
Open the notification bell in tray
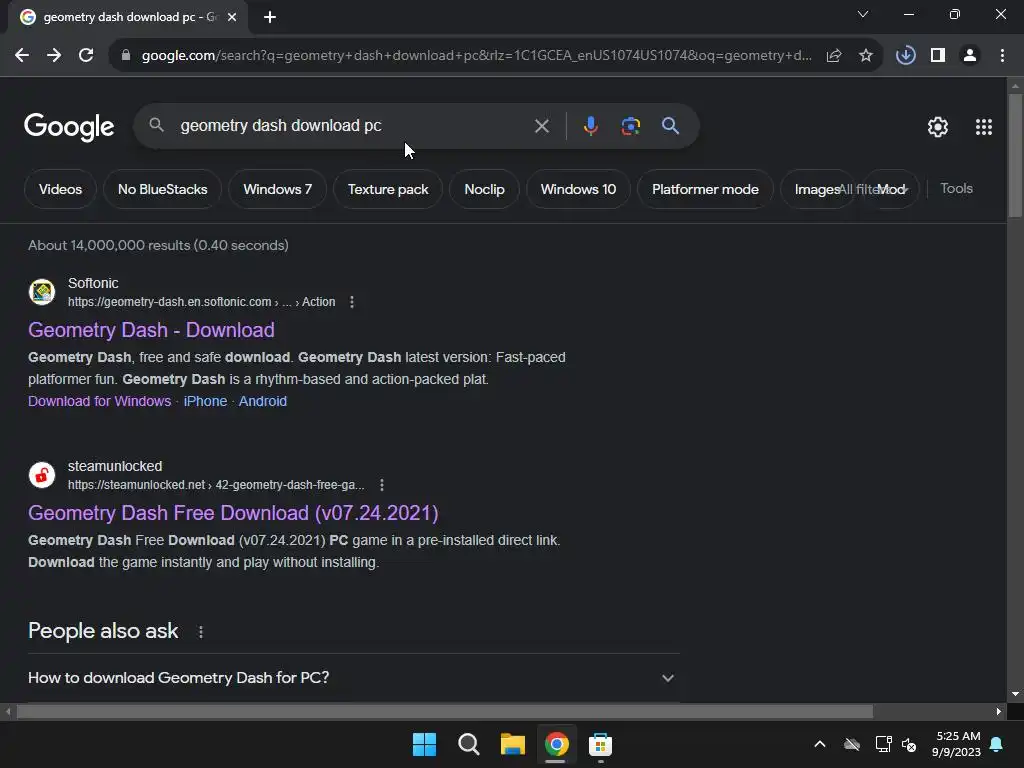coord(997,744)
